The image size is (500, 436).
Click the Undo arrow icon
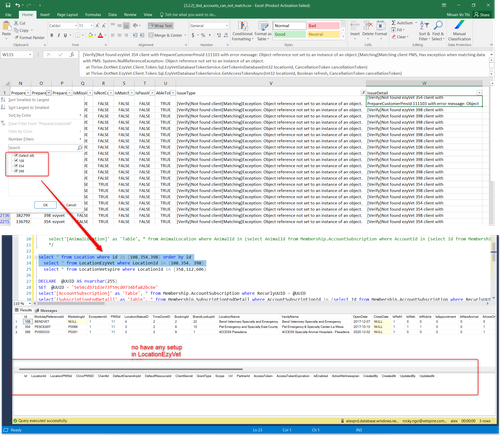point(17,5)
